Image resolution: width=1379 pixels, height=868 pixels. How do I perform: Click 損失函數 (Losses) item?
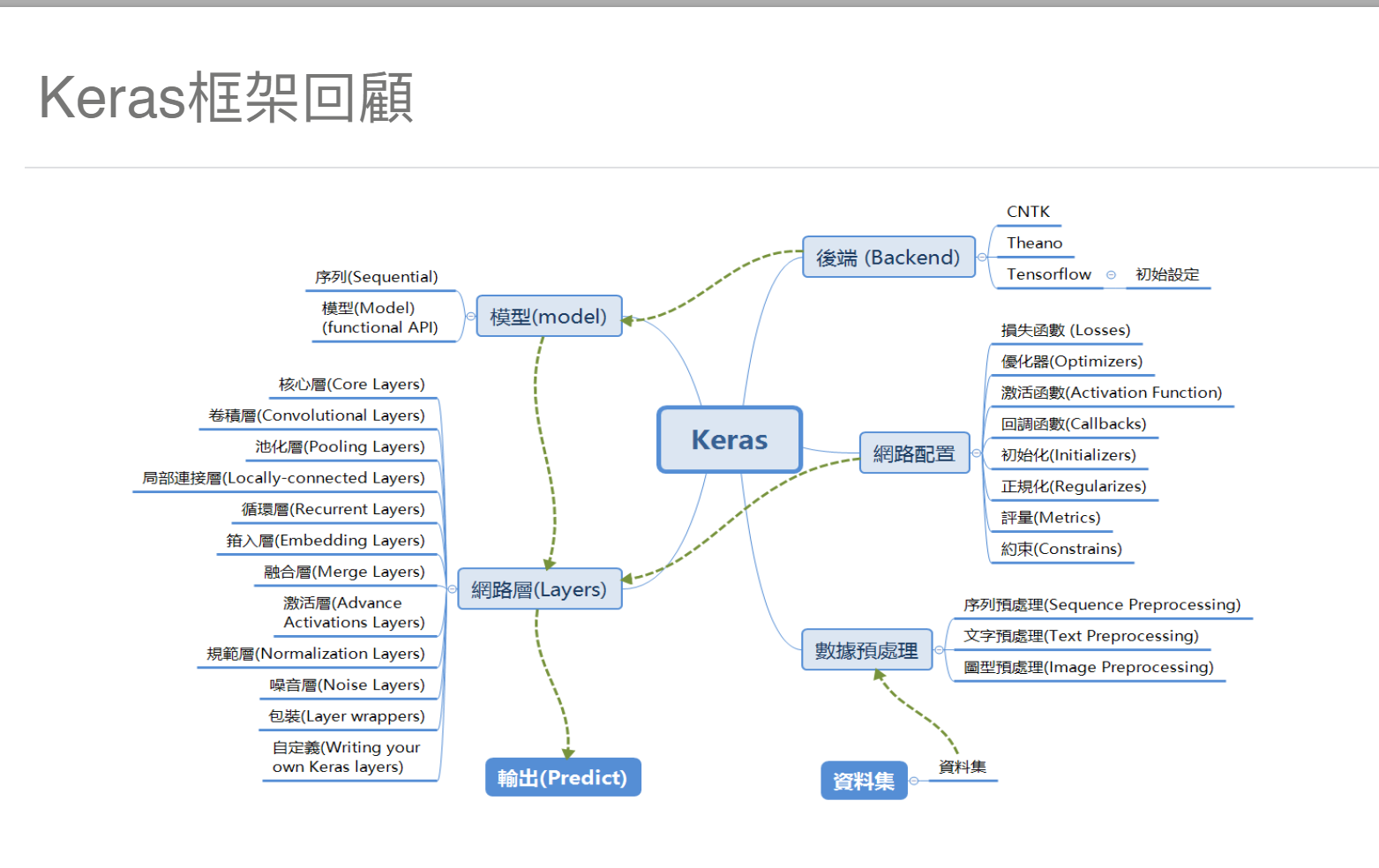[x=1065, y=330]
